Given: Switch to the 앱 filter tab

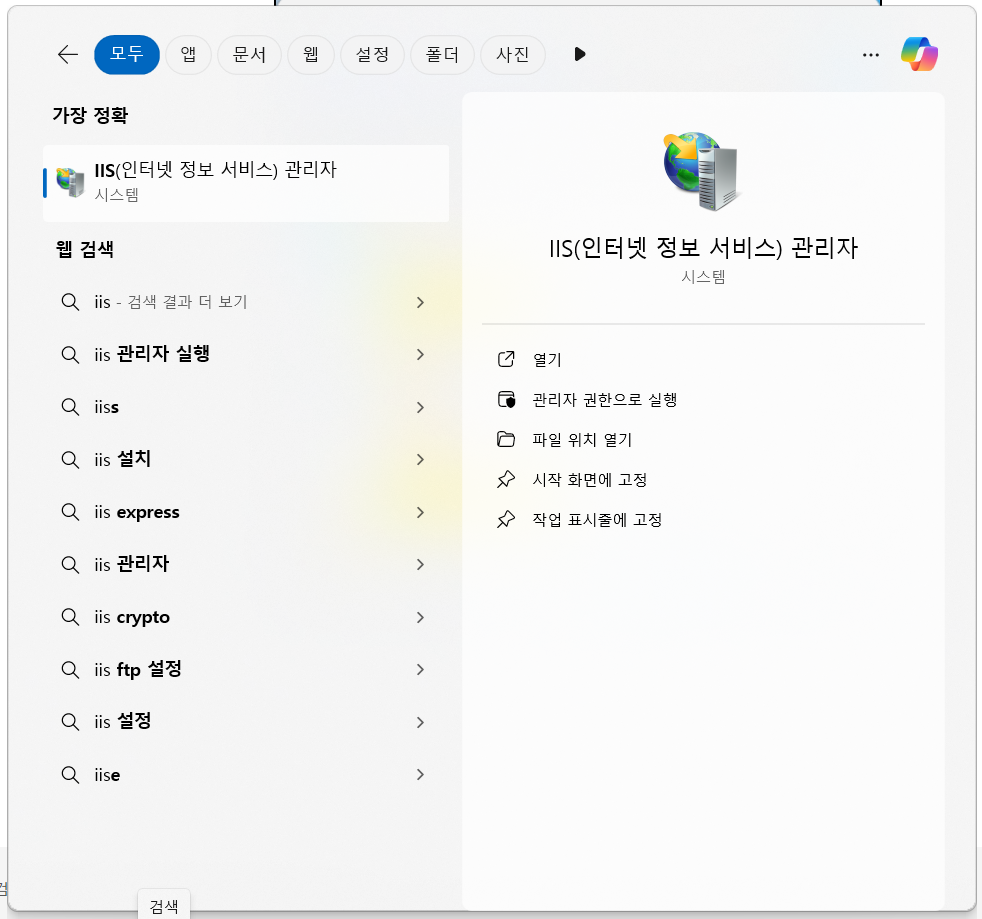Looking at the screenshot, I should coord(188,55).
